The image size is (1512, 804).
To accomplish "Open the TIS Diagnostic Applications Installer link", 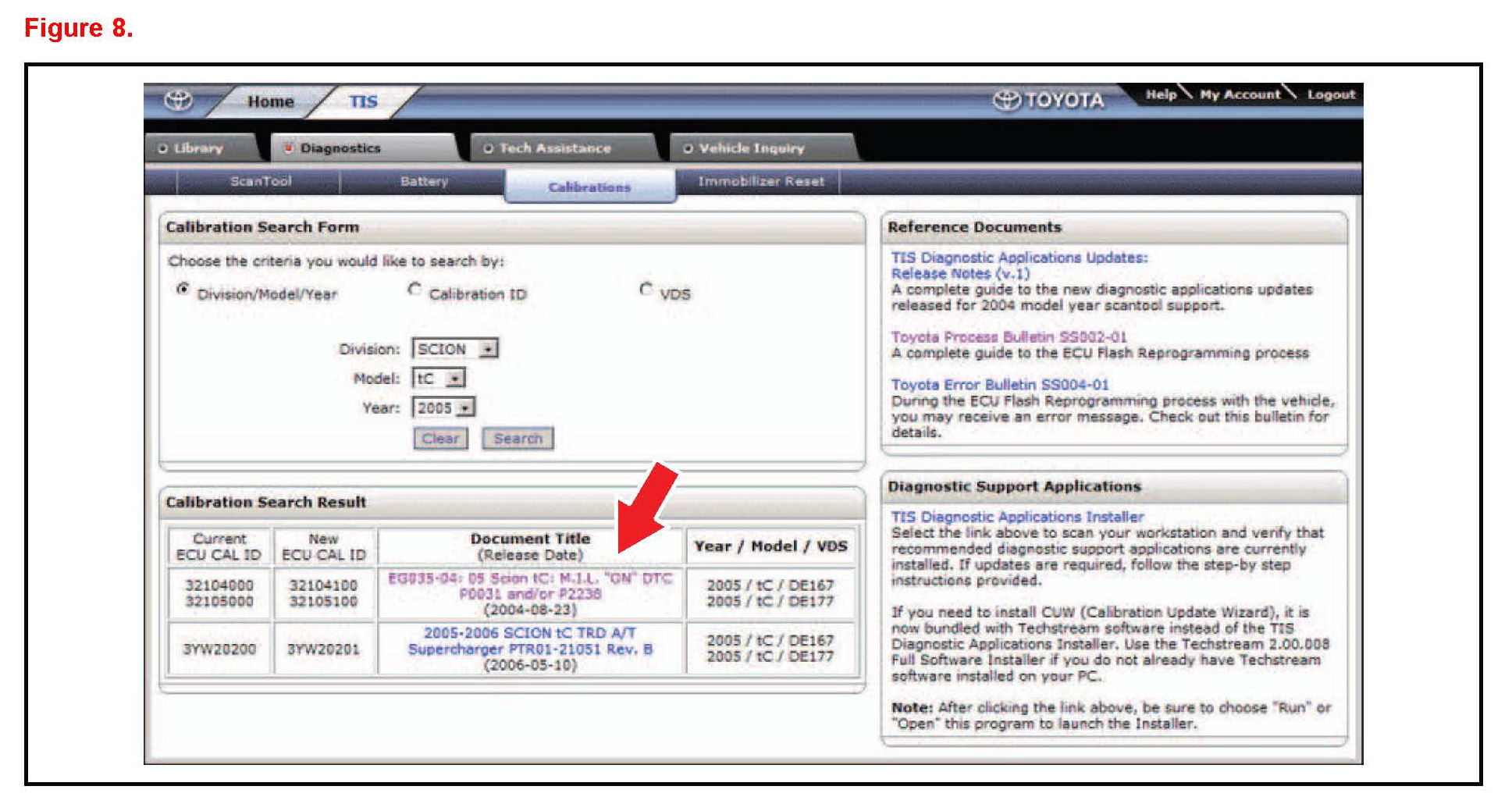I will tap(1016, 517).
